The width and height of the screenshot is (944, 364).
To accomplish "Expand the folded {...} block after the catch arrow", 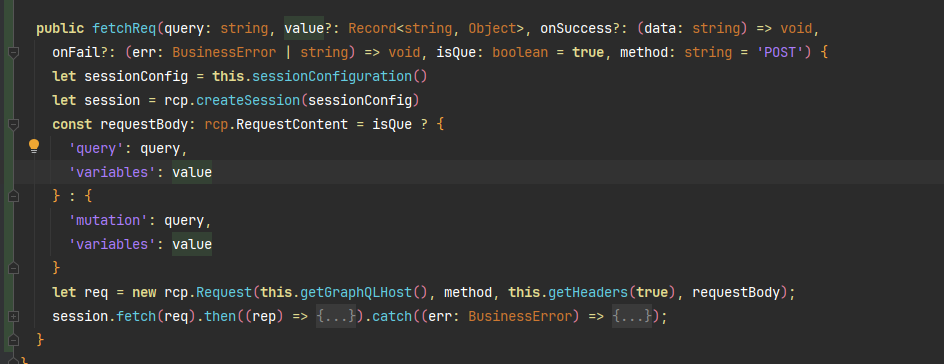I will (632, 316).
